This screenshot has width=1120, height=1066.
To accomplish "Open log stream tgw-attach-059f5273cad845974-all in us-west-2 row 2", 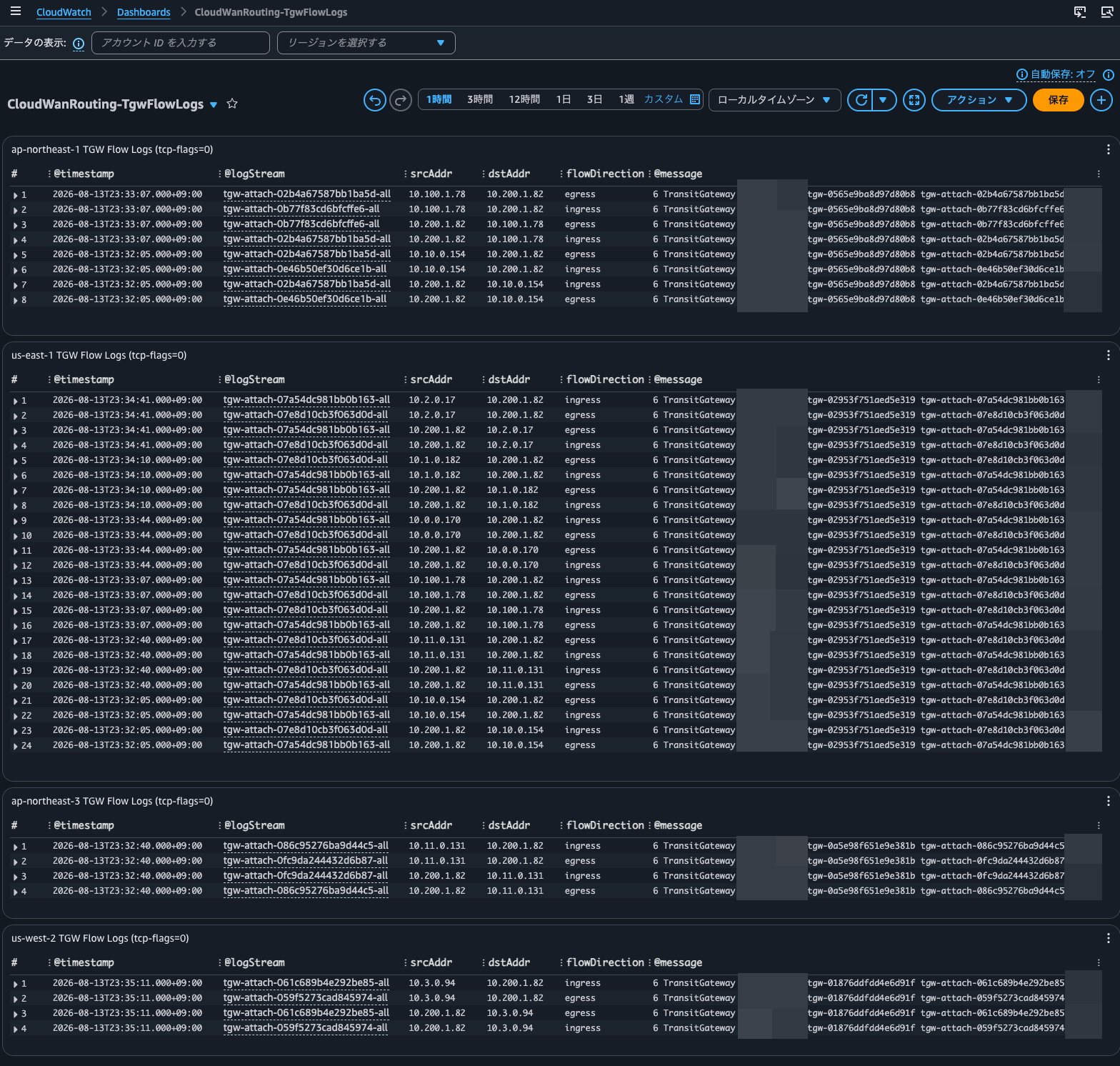I will (305, 998).
